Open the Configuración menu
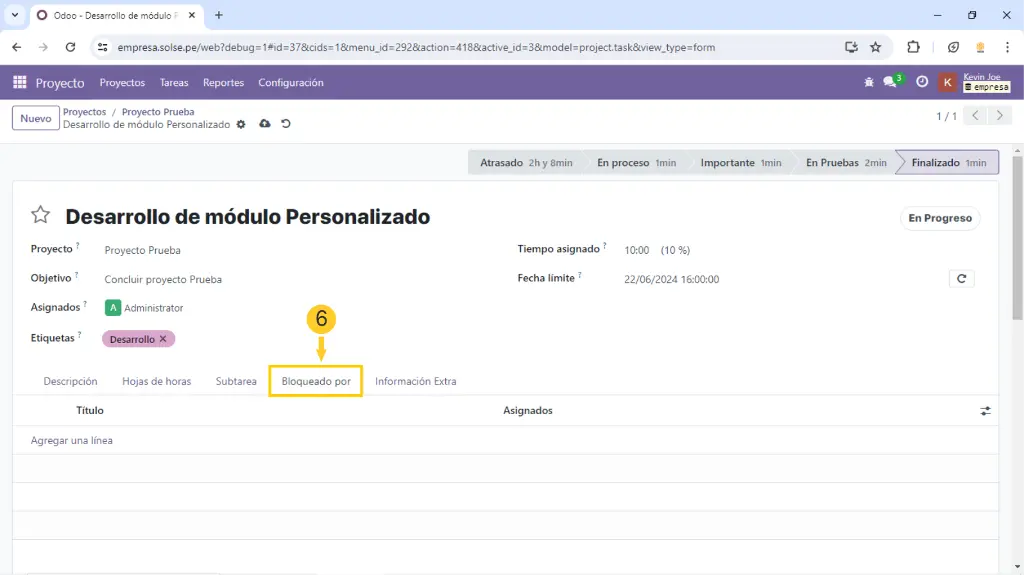1024x575 pixels. click(291, 83)
